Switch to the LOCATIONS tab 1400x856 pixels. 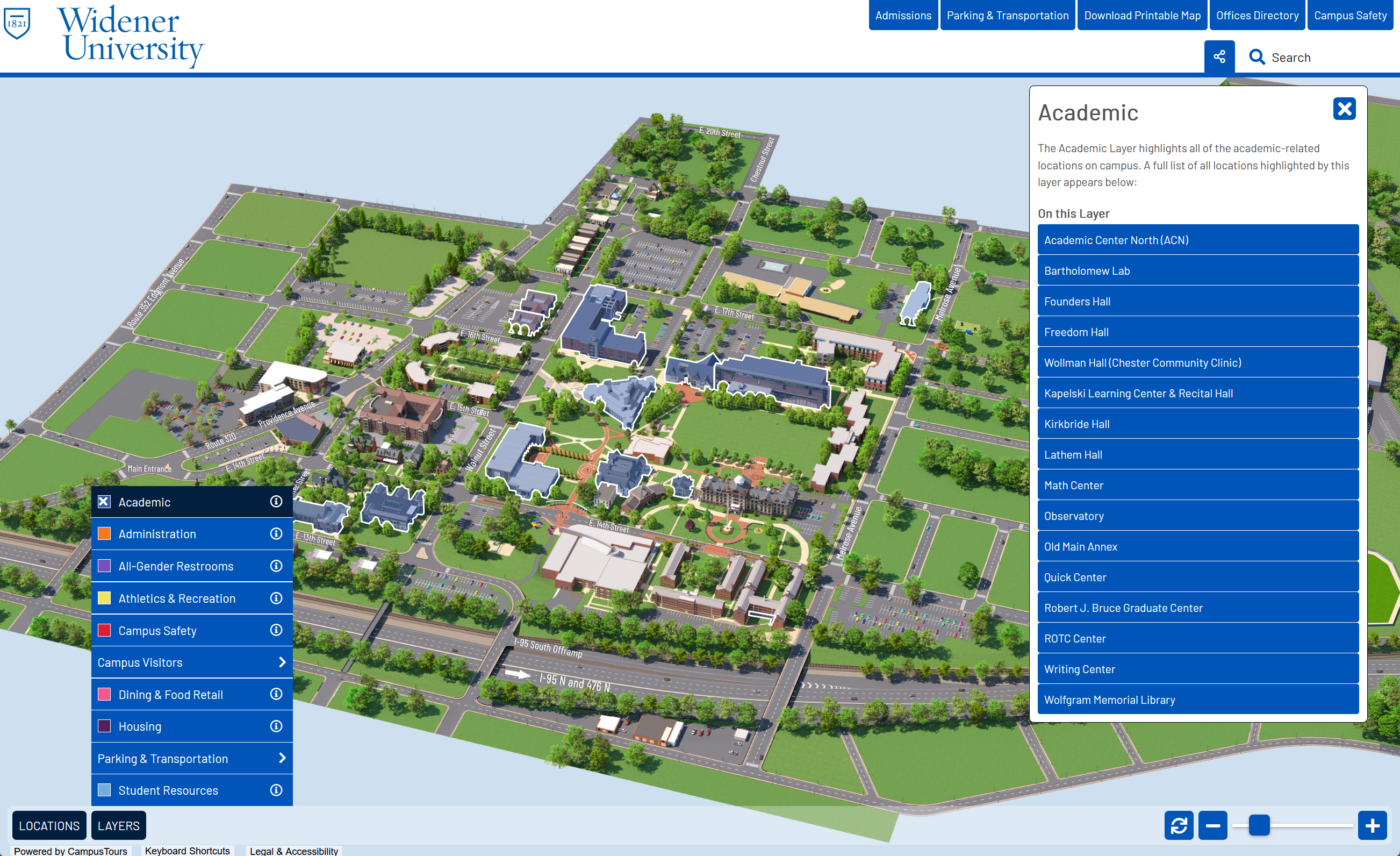[x=49, y=825]
